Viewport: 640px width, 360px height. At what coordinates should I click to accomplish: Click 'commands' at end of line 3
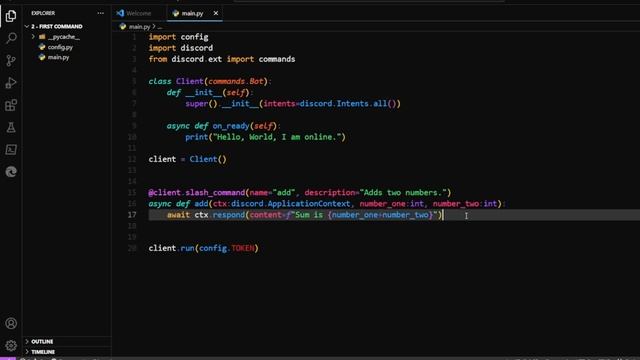(x=277, y=59)
